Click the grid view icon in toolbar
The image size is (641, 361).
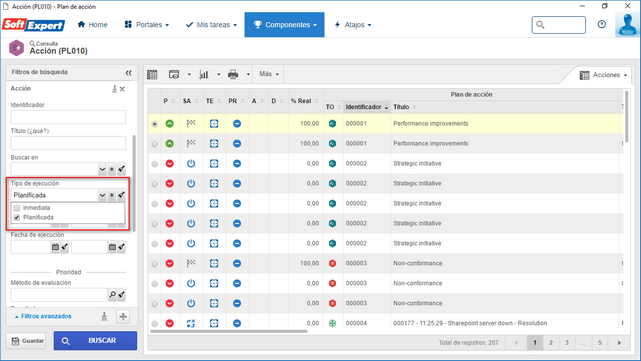tap(152, 74)
